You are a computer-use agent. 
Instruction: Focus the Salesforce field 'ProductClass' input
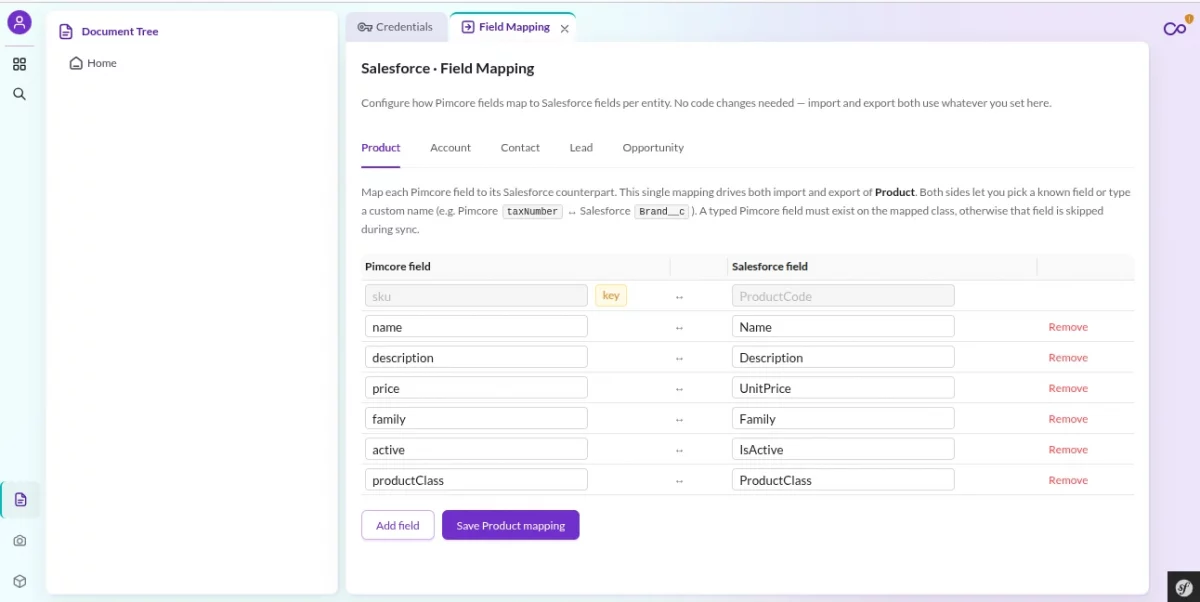tap(843, 480)
